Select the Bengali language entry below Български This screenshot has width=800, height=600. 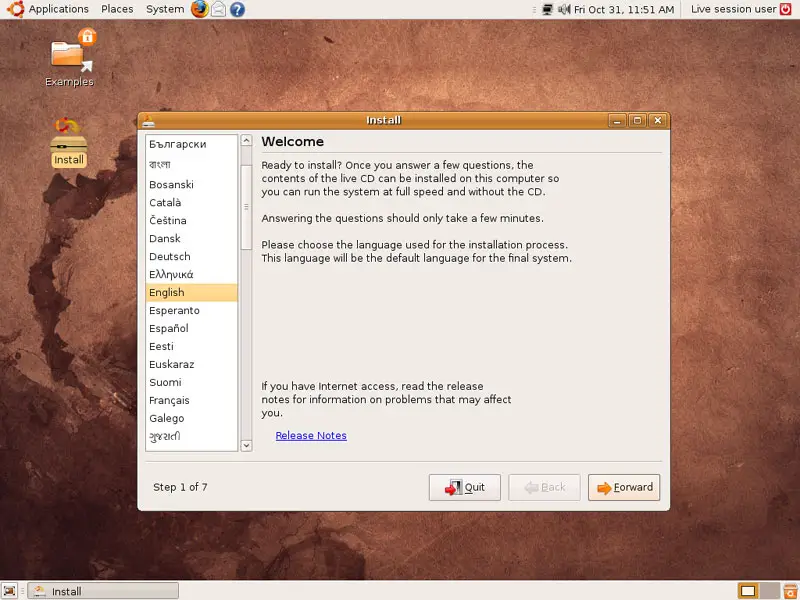(x=192, y=164)
